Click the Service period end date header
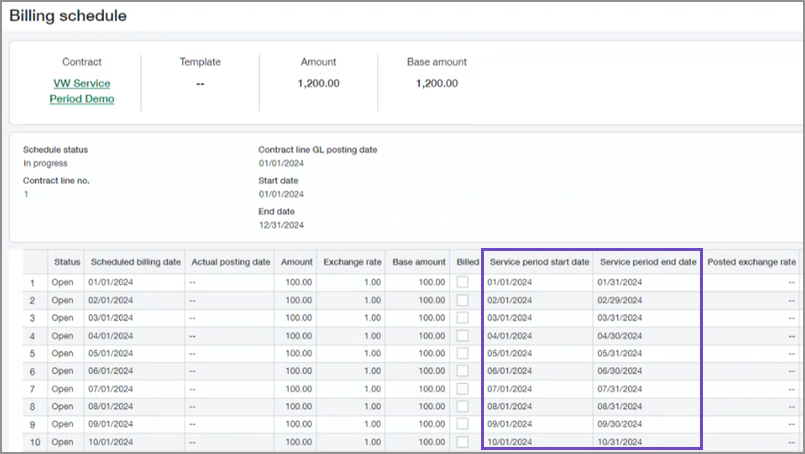 [x=648, y=262]
